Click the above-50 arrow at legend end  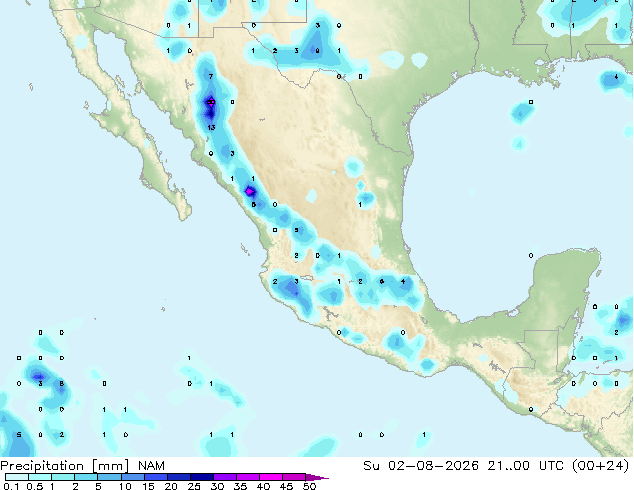tap(317, 477)
